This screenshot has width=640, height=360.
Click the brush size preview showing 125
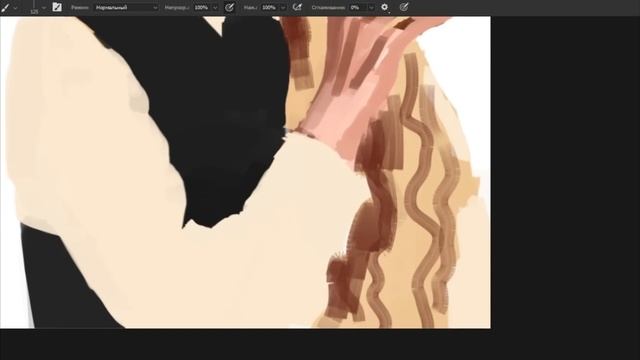tap(34, 7)
